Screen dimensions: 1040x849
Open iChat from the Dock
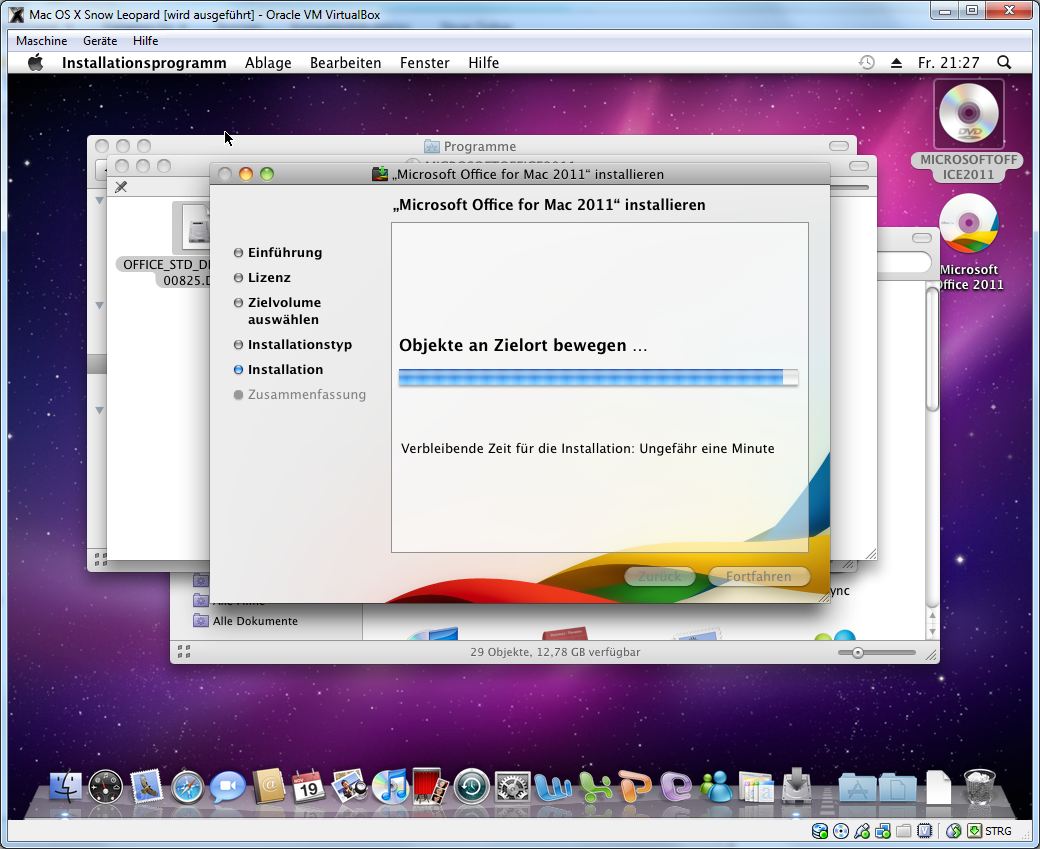coord(228,787)
